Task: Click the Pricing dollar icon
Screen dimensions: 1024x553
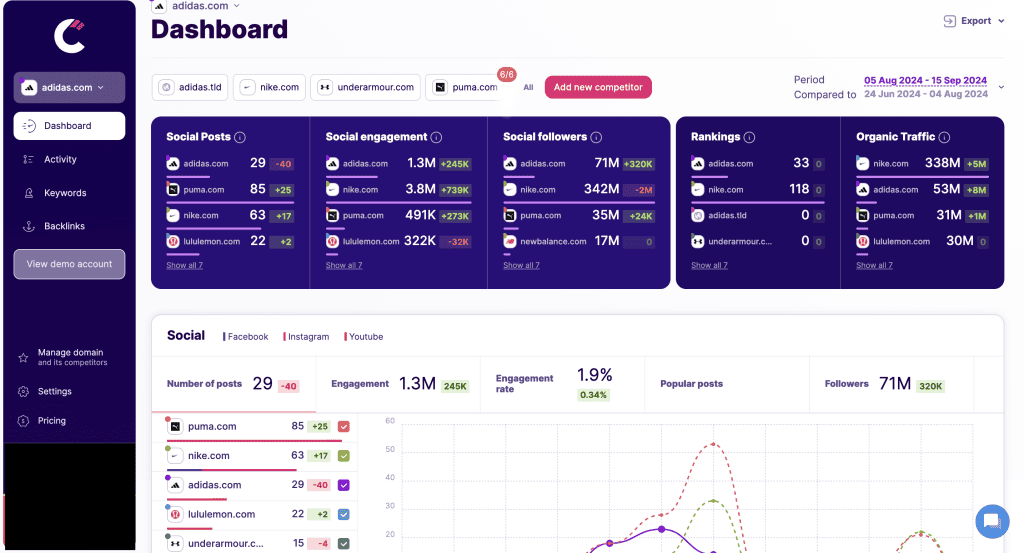Action: tap(24, 420)
